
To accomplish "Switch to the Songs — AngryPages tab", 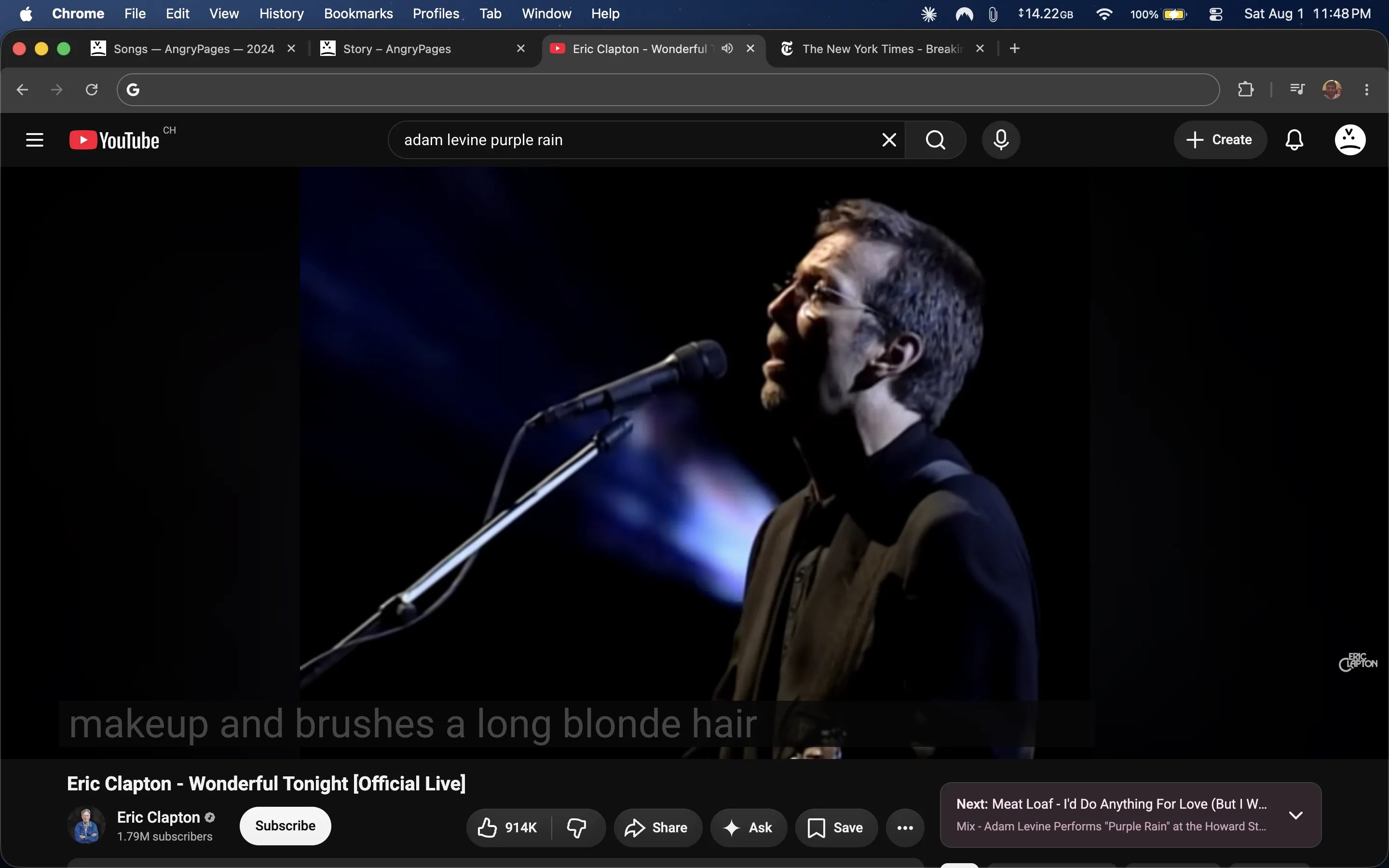I will 193,49.
